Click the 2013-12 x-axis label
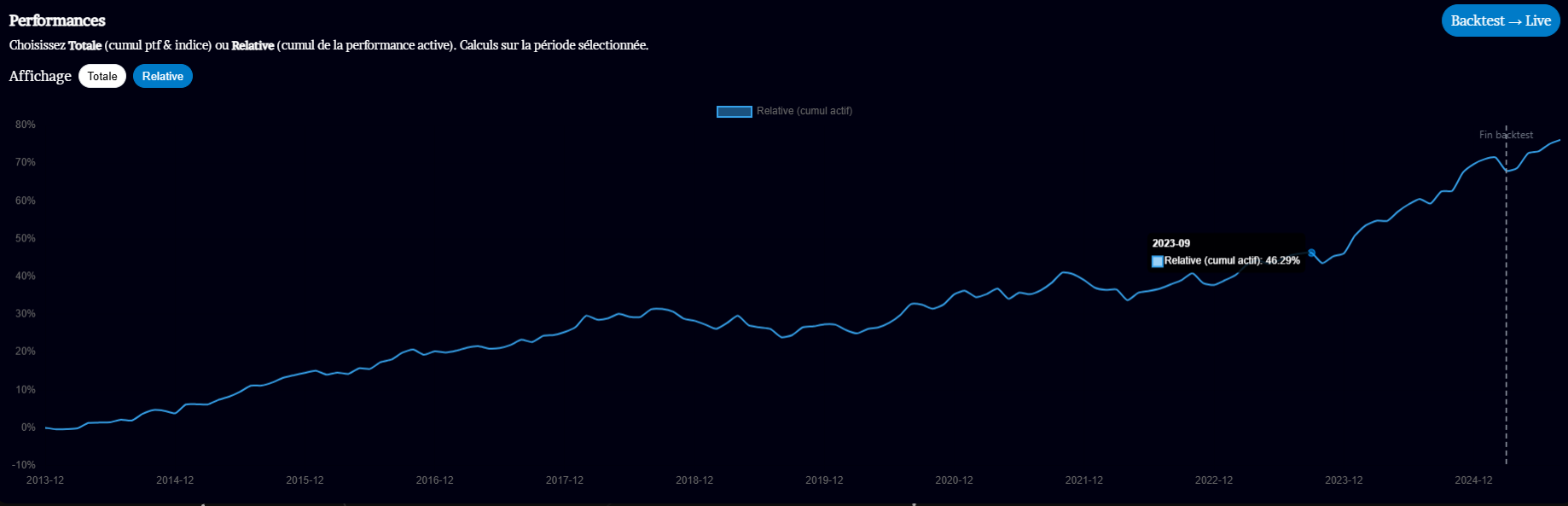This screenshot has width=1568, height=506. click(x=45, y=480)
